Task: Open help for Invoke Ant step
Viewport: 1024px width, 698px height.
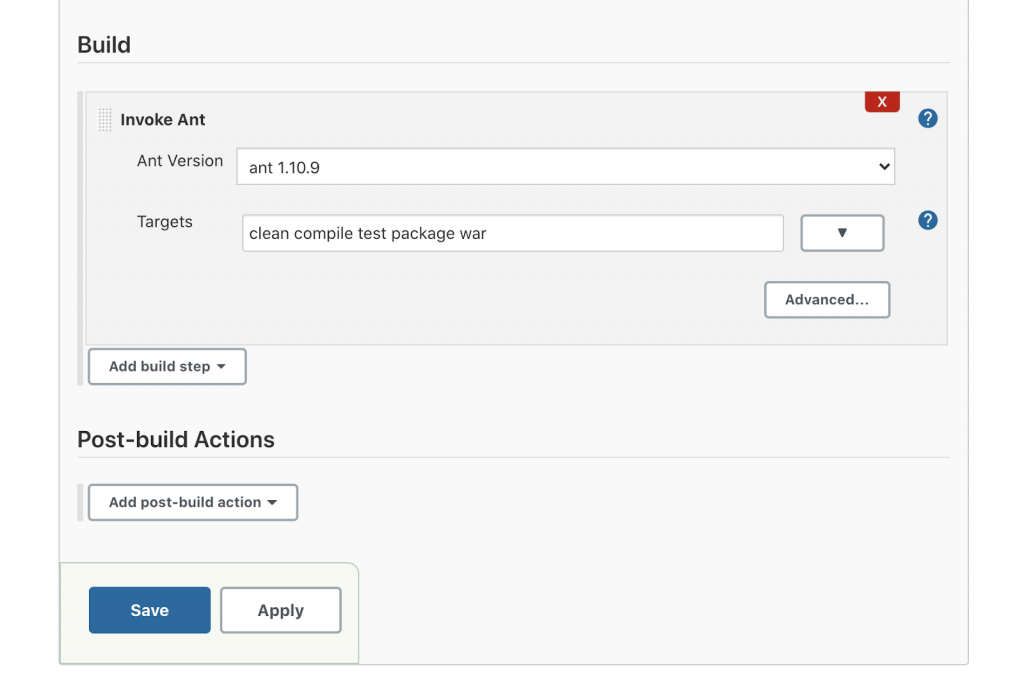Action: pos(928,119)
